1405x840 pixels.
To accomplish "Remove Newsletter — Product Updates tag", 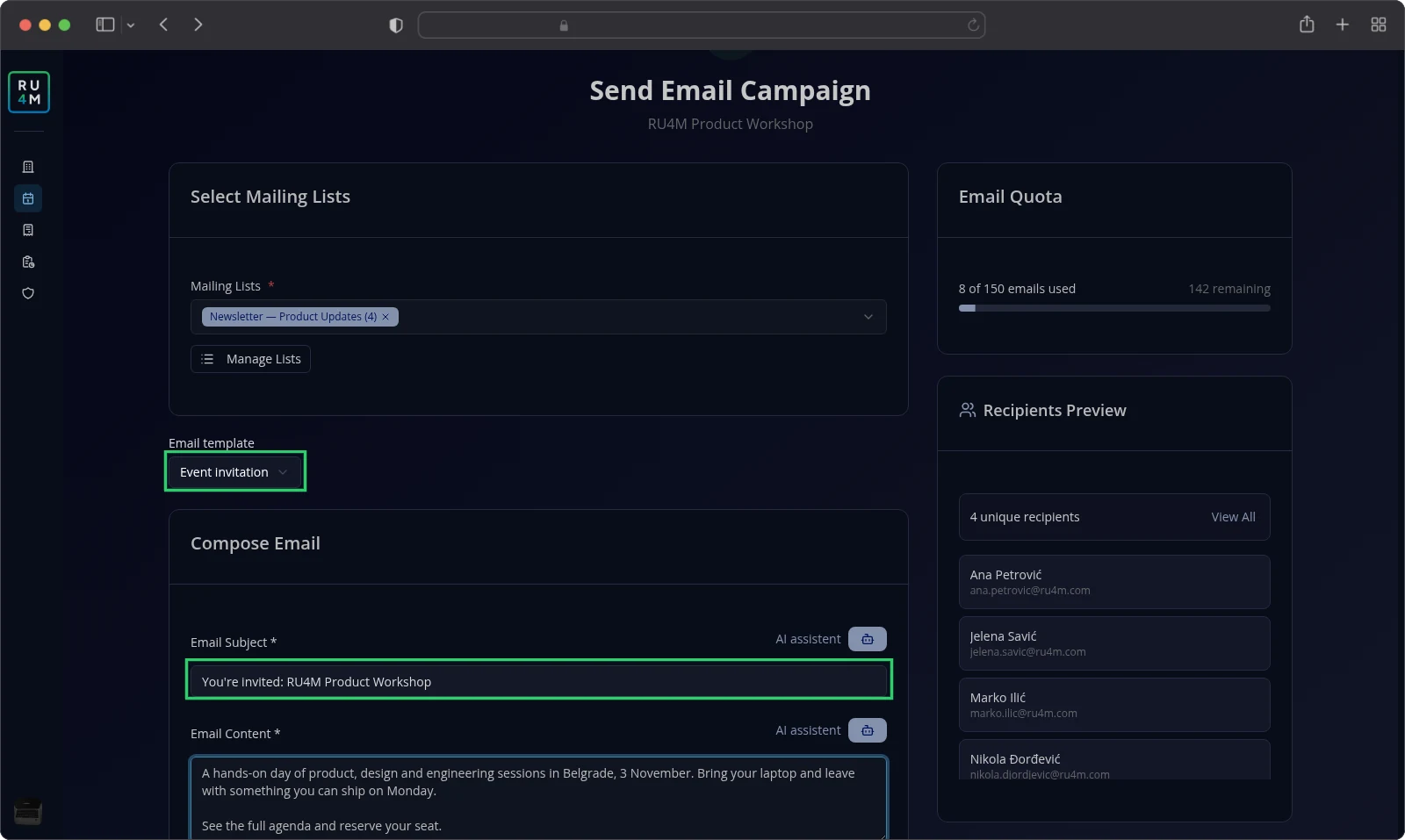I will coord(385,317).
